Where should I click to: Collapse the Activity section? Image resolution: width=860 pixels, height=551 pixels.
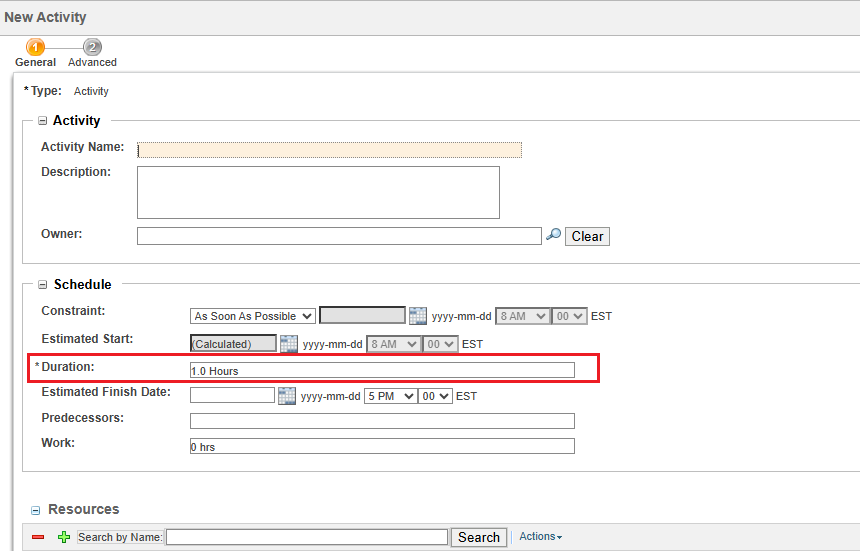pyautogui.click(x=43, y=121)
